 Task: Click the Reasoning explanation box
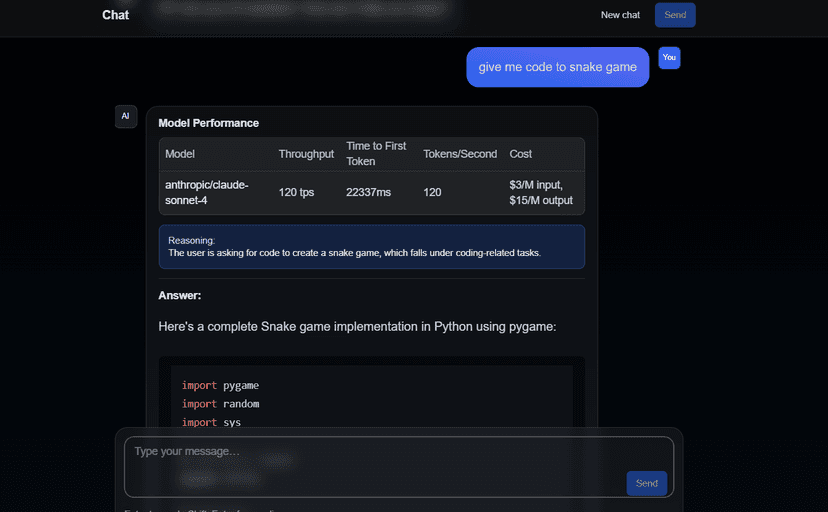[x=372, y=246]
